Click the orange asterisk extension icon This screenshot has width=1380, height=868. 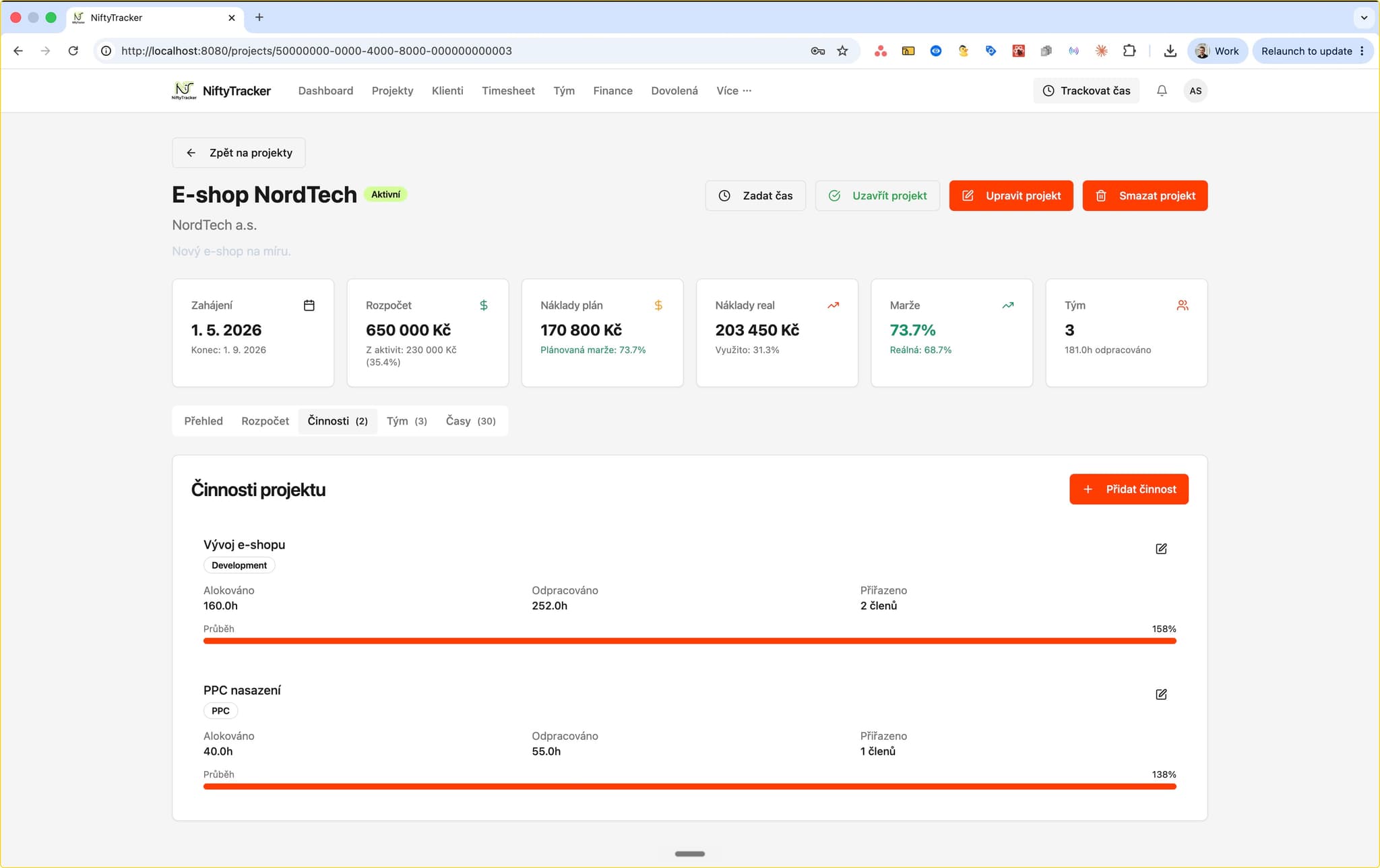coord(1102,51)
